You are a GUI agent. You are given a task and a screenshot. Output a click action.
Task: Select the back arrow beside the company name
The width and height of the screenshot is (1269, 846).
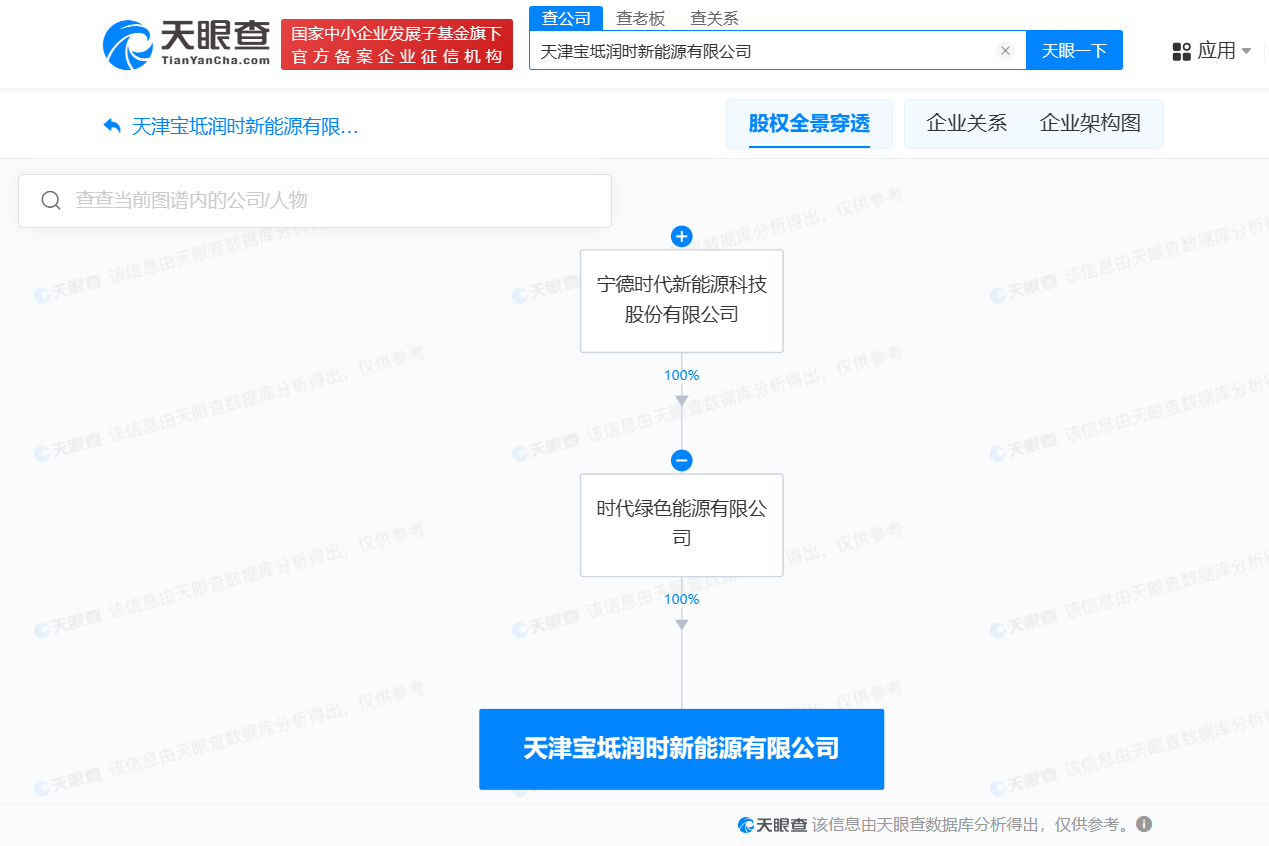pos(112,124)
